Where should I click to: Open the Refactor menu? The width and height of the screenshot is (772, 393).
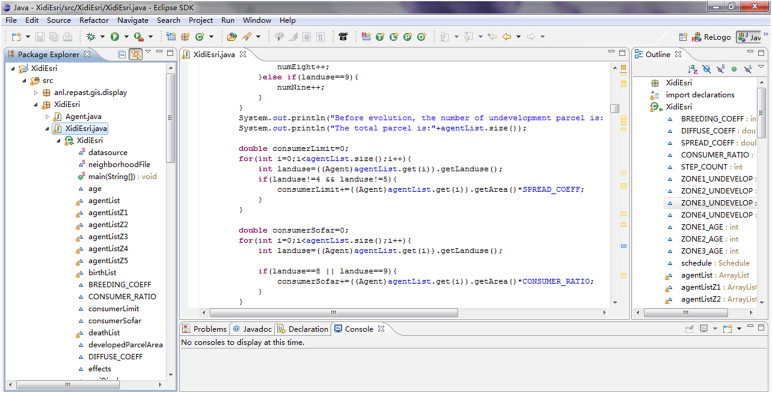[94, 20]
